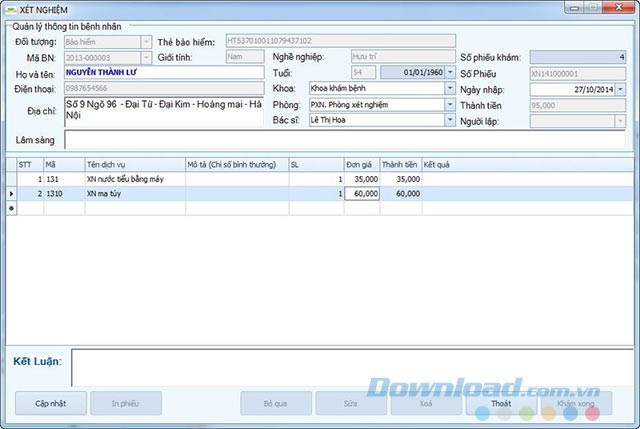Open the Khoa dropdown
Screen dimensions: 640x429
coord(449,88)
